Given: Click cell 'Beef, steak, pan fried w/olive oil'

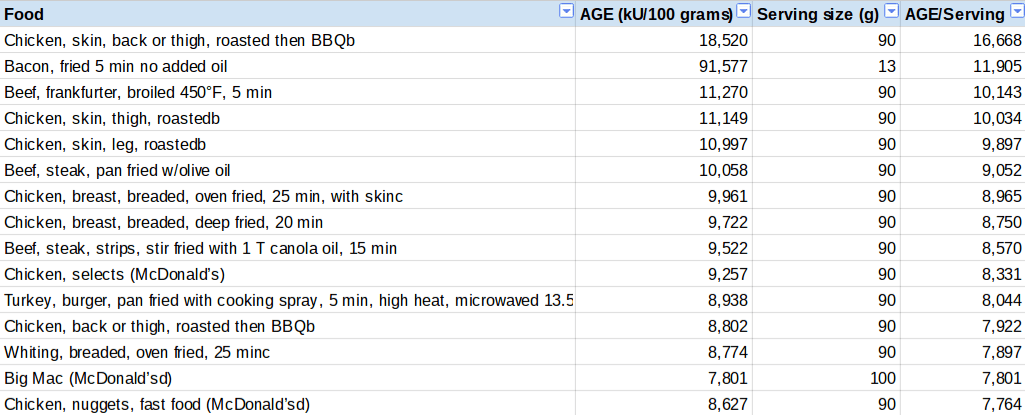Looking at the screenshot, I should click(288, 171).
